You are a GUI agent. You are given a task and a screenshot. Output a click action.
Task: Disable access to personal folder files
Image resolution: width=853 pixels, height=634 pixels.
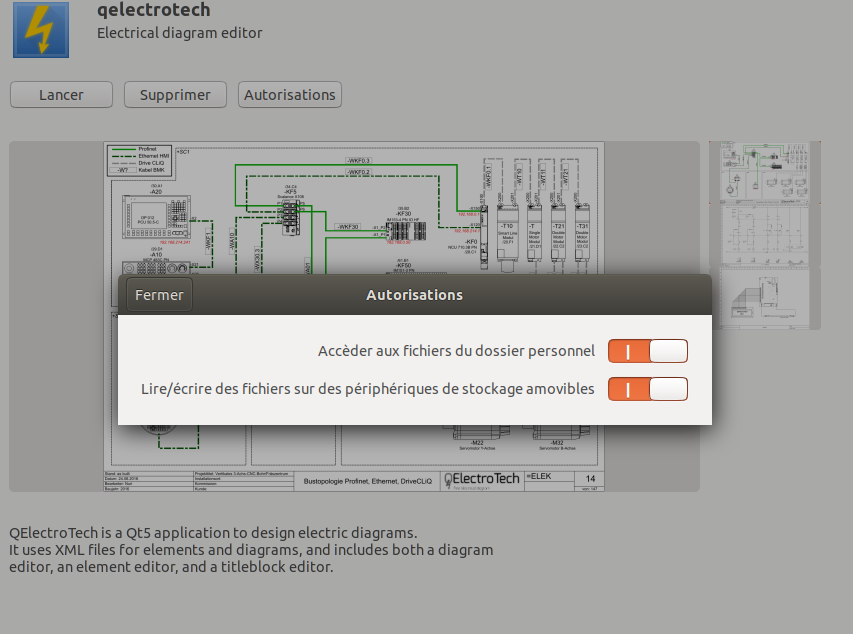click(x=648, y=351)
